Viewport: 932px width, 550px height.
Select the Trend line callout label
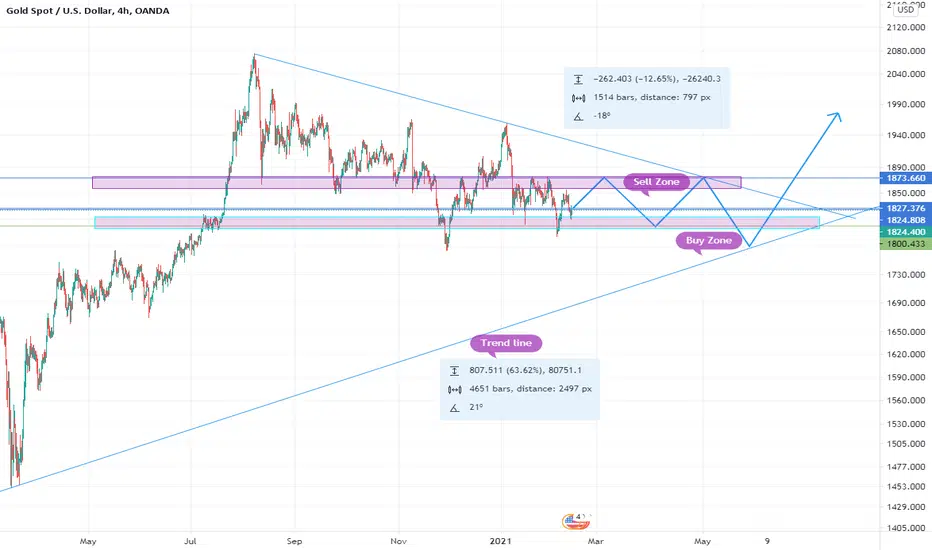[506, 343]
